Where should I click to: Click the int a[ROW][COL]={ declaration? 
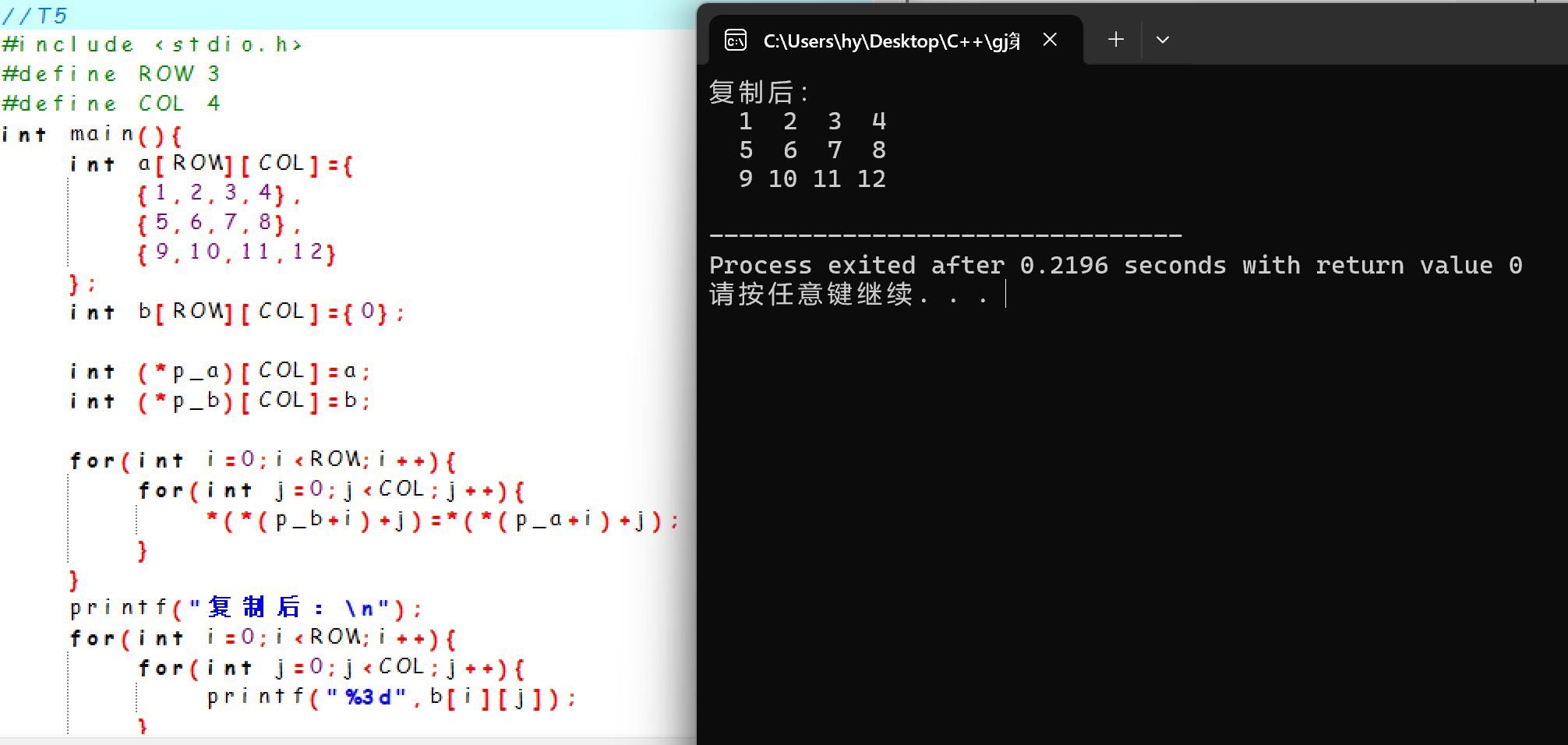click(211, 164)
